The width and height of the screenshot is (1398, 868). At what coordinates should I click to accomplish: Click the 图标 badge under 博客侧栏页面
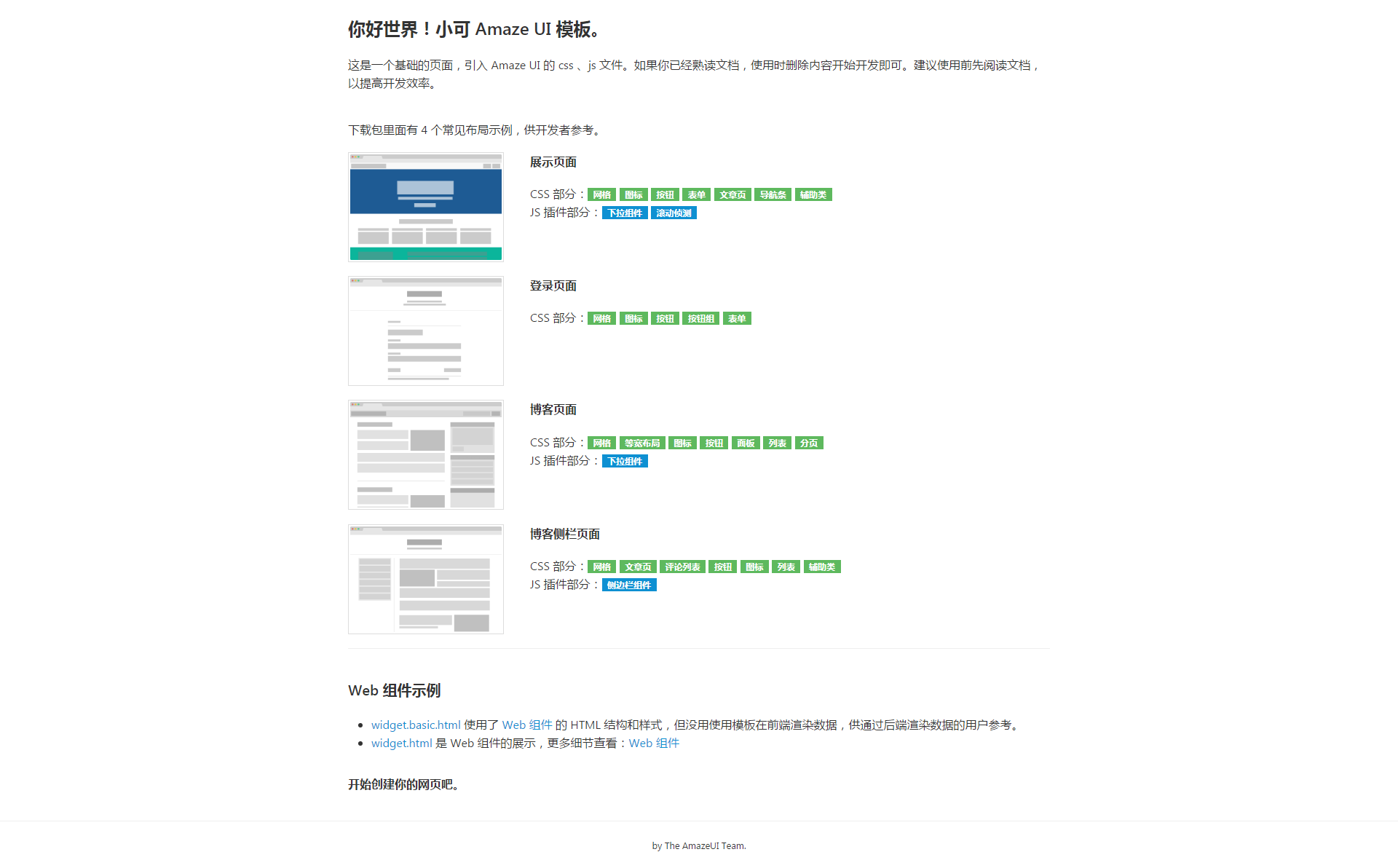click(754, 567)
